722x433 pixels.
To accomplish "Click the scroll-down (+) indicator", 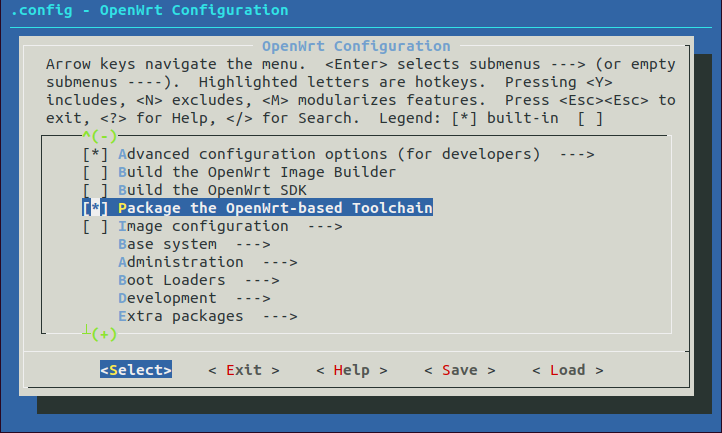I will point(99,334).
